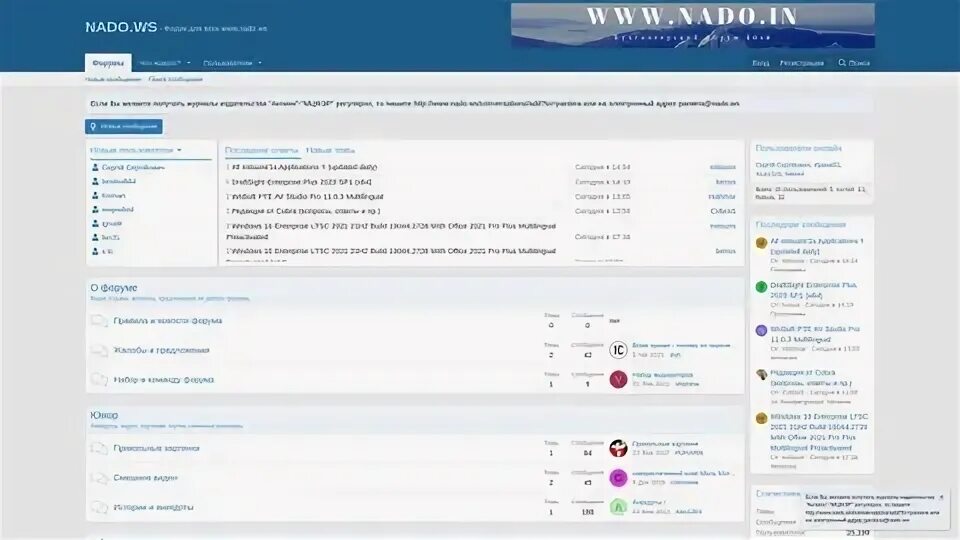Open green avatar in Истории и анекдоты row

coord(618,507)
